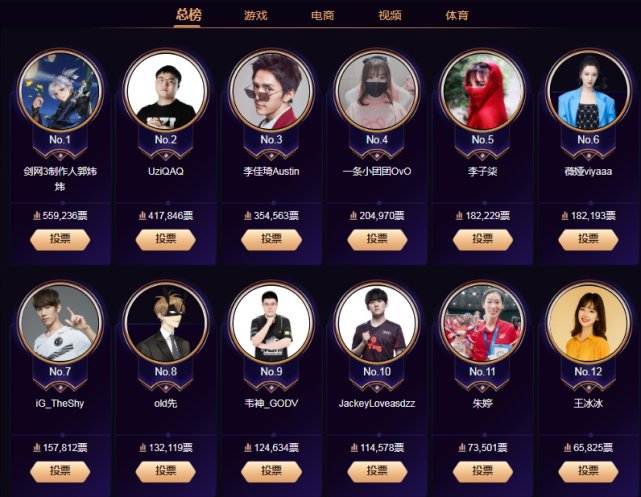Screen dimensions: 641x497
Task: Click vote count icon beside 559,236票
Action: coord(37,215)
